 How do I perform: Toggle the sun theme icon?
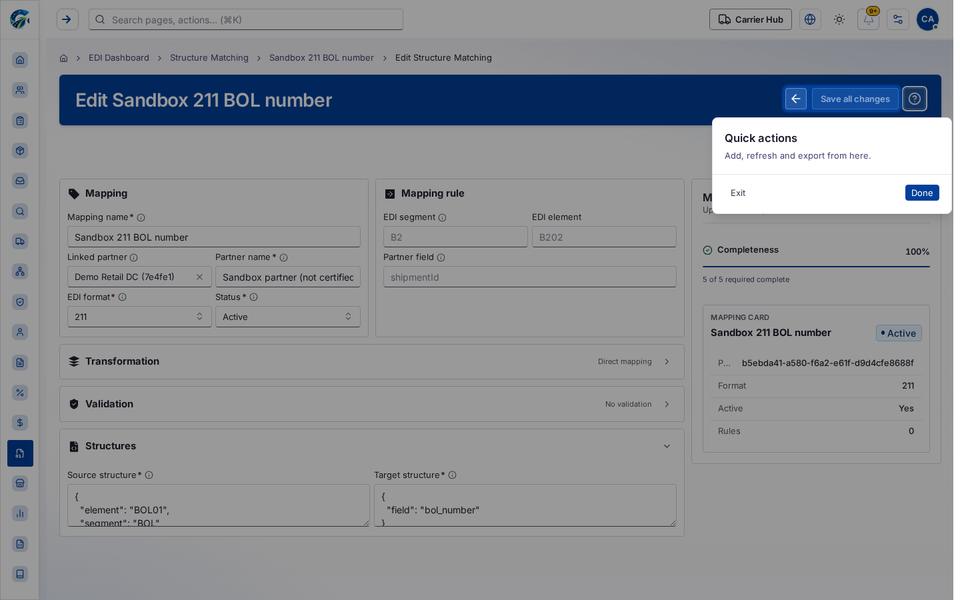[839, 20]
